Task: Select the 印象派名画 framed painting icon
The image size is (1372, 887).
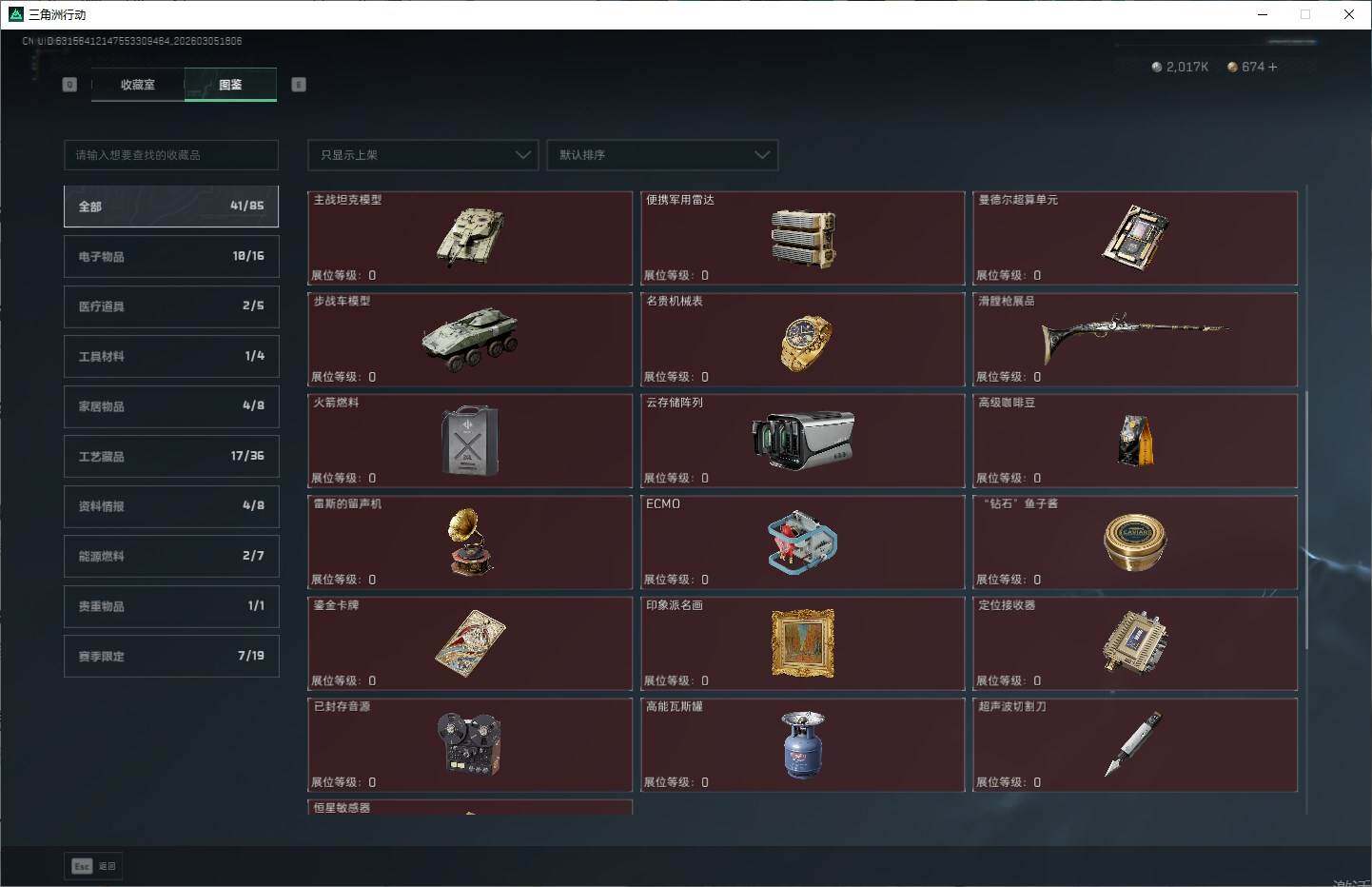Action: coord(803,643)
